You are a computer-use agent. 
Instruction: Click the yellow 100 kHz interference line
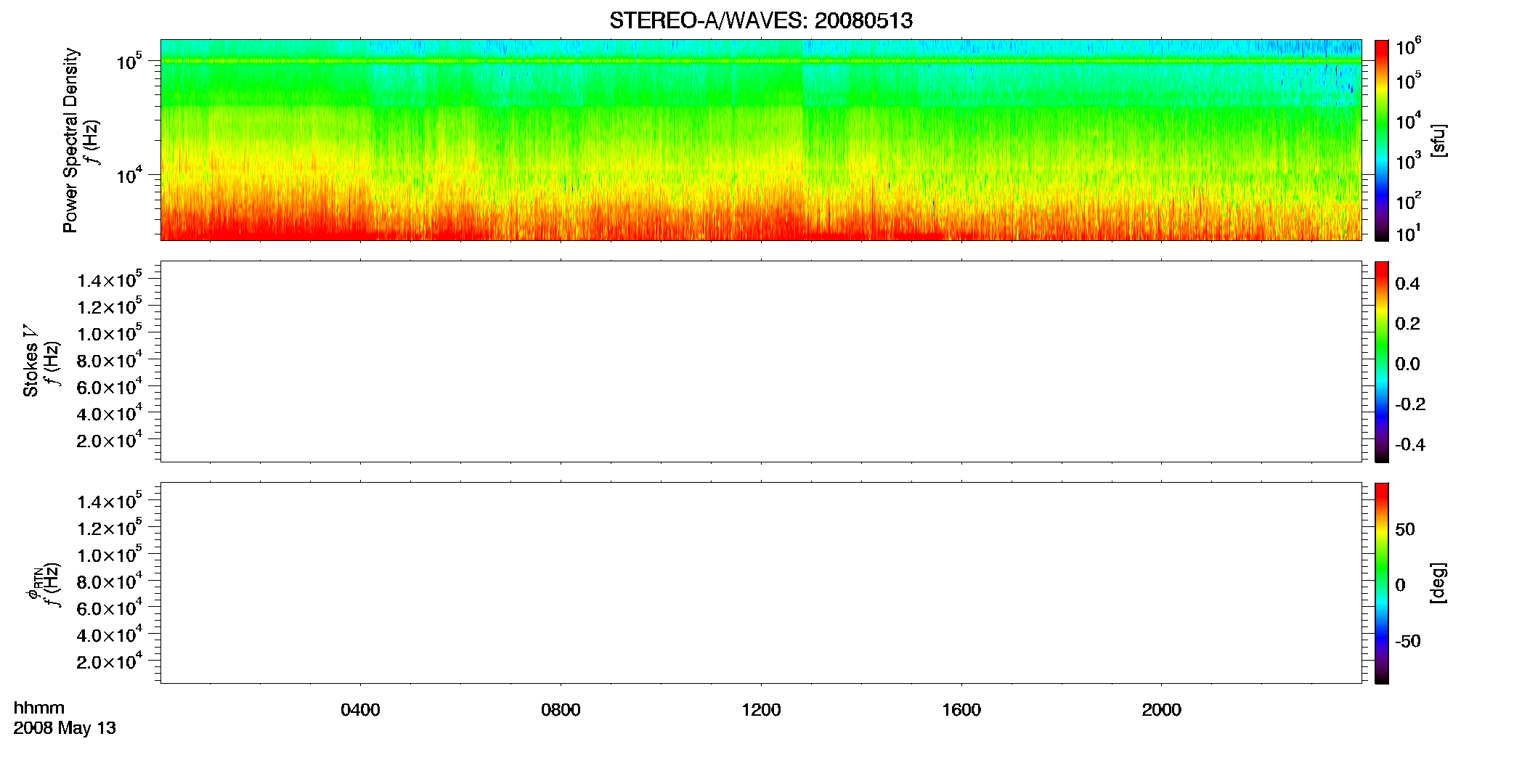point(761,61)
